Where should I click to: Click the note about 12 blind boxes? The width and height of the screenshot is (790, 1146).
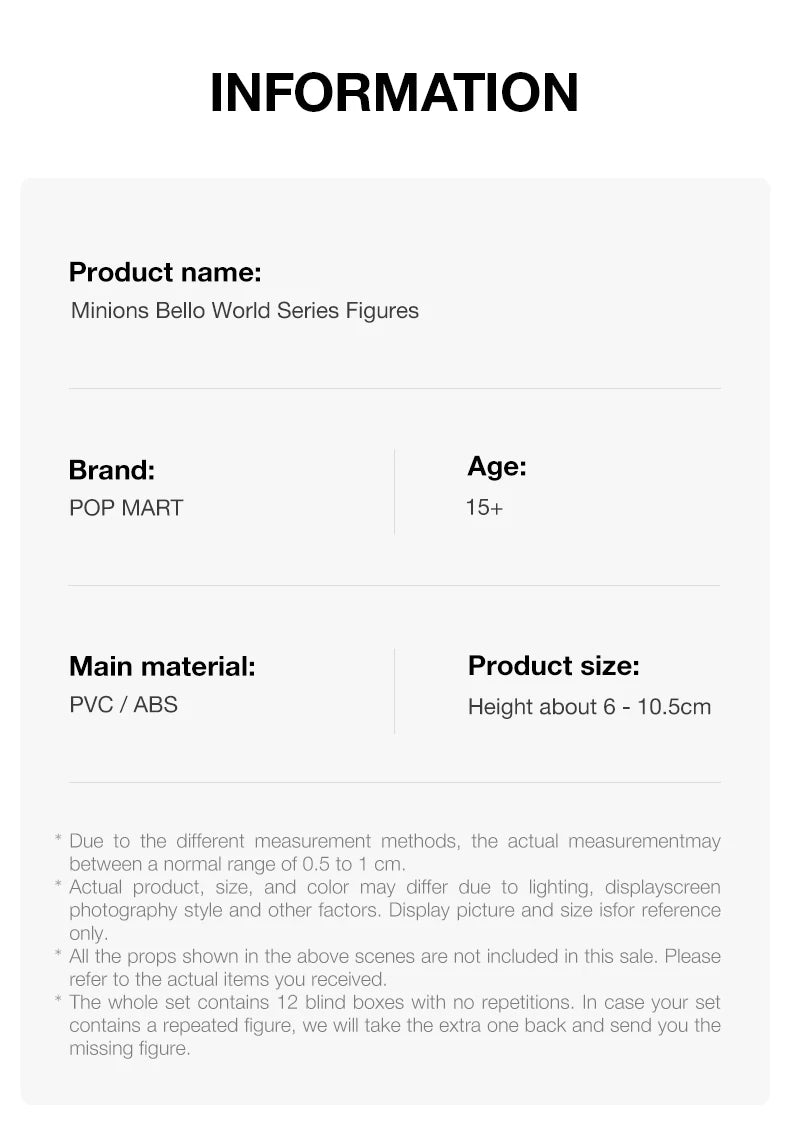point(394,1025)
